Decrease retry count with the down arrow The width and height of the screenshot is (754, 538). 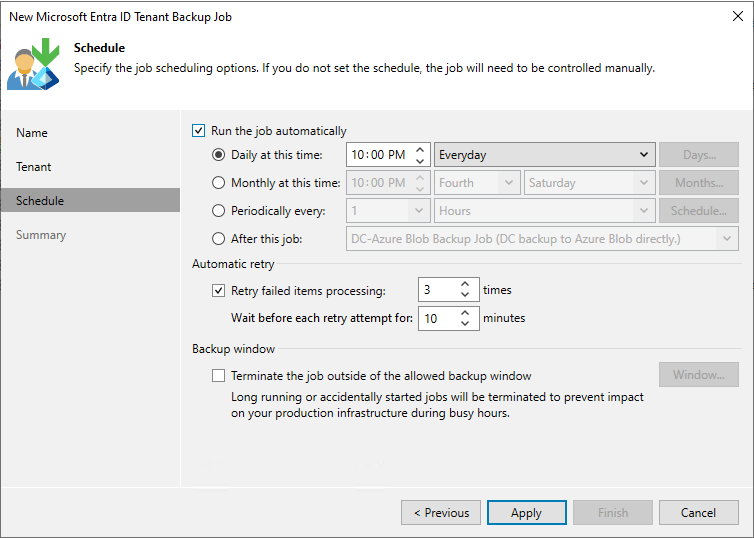(465, 295)
